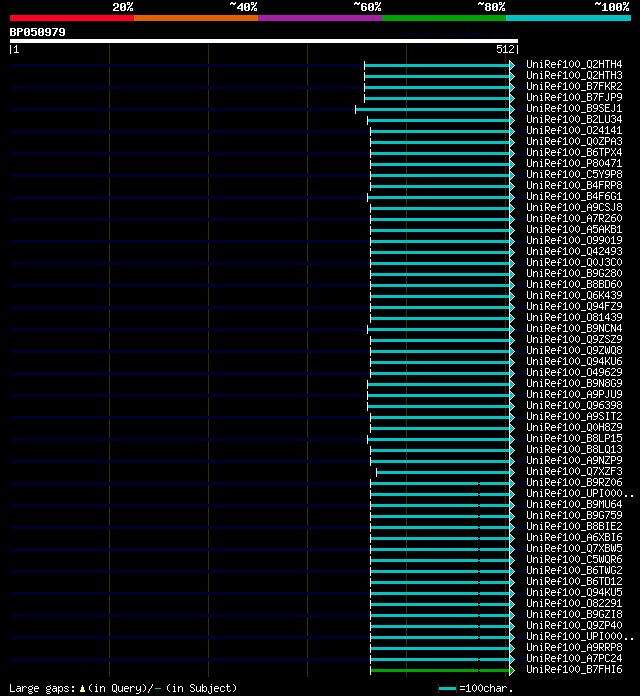Click the UniRef100_A9PJU9 subject name
This screenshot has width=640, height=696.
tap(574, 394)
